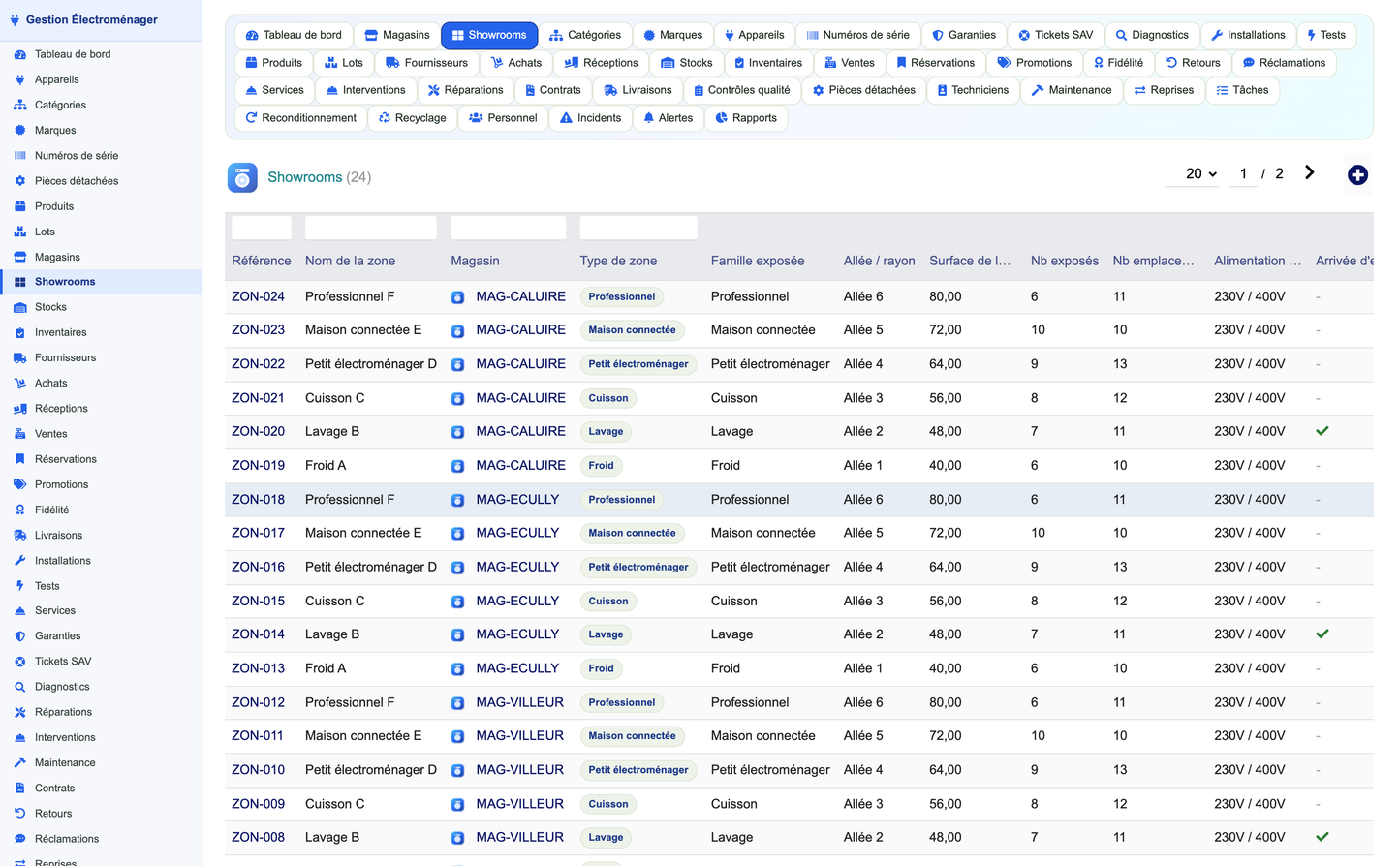Toggle the Arrivée checkmark for ZON-020
The width and height of the screenshot is (1400, 866).
1322,431
